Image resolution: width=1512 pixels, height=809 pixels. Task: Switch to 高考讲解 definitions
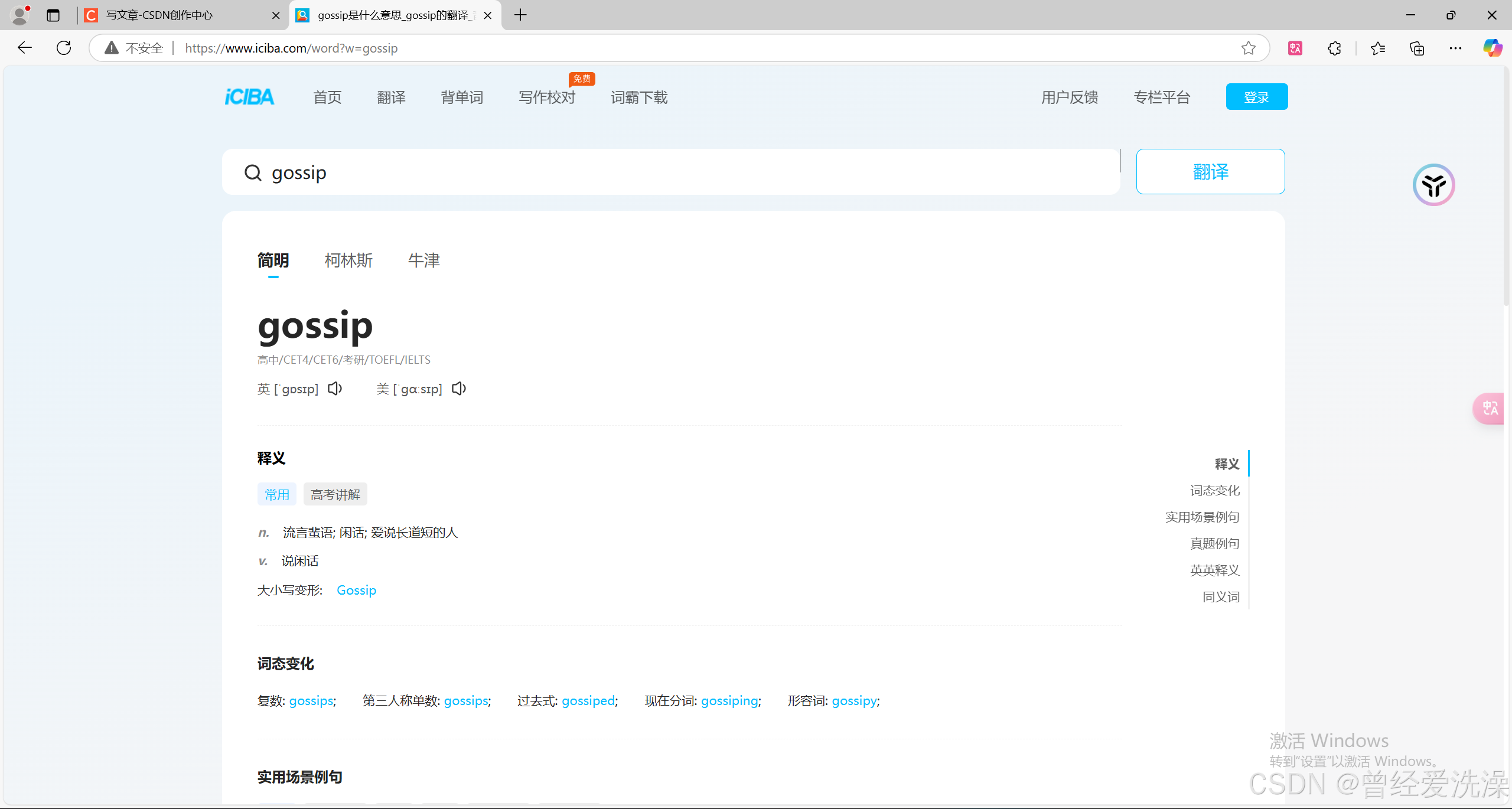pos(335,494)
